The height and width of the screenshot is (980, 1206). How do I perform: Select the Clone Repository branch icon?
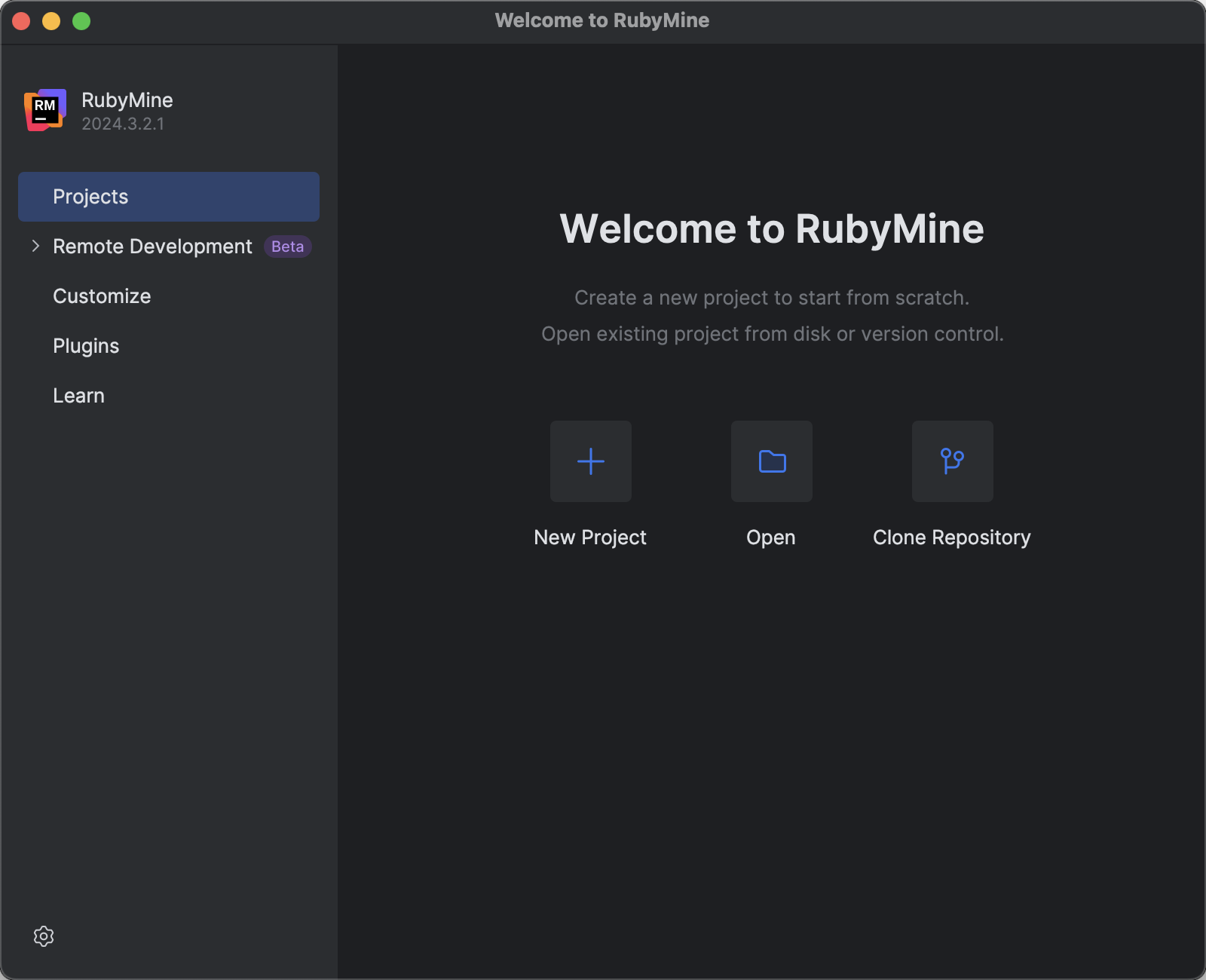tap(952, 461)
